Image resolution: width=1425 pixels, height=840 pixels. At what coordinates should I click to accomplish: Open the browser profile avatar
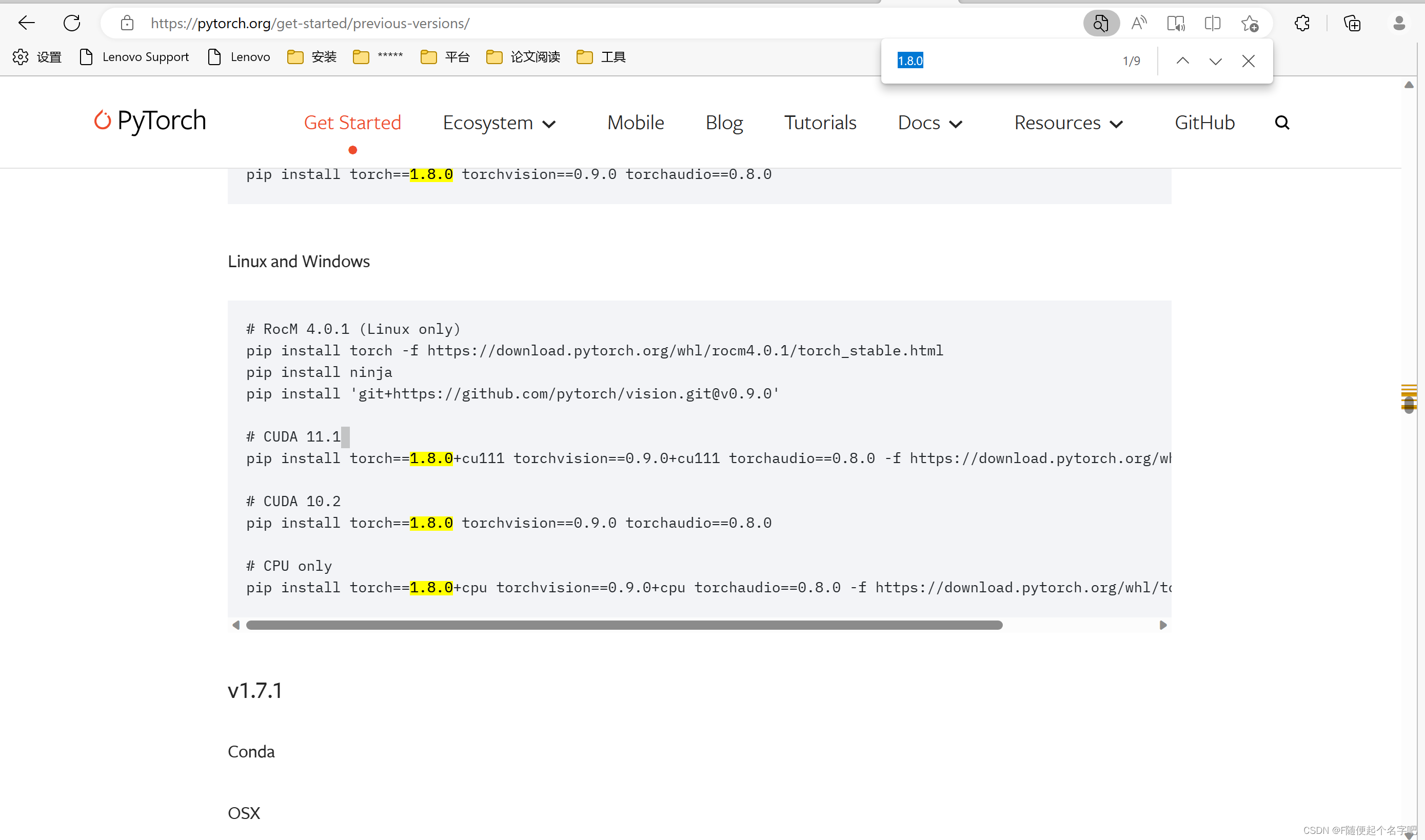click(1399, 23)
